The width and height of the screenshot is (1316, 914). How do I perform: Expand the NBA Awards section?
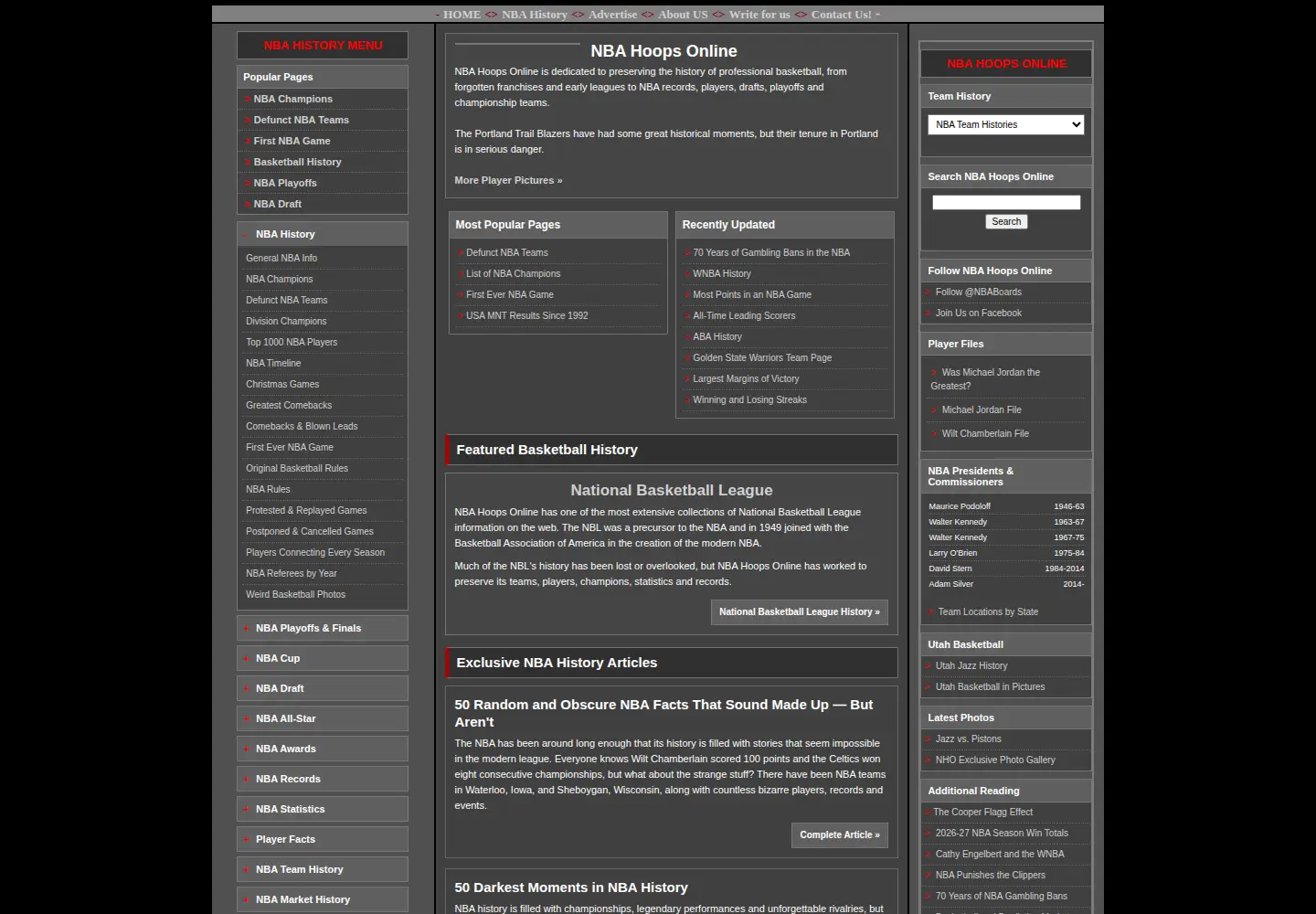pyautogui.click(x=323, y=749)
